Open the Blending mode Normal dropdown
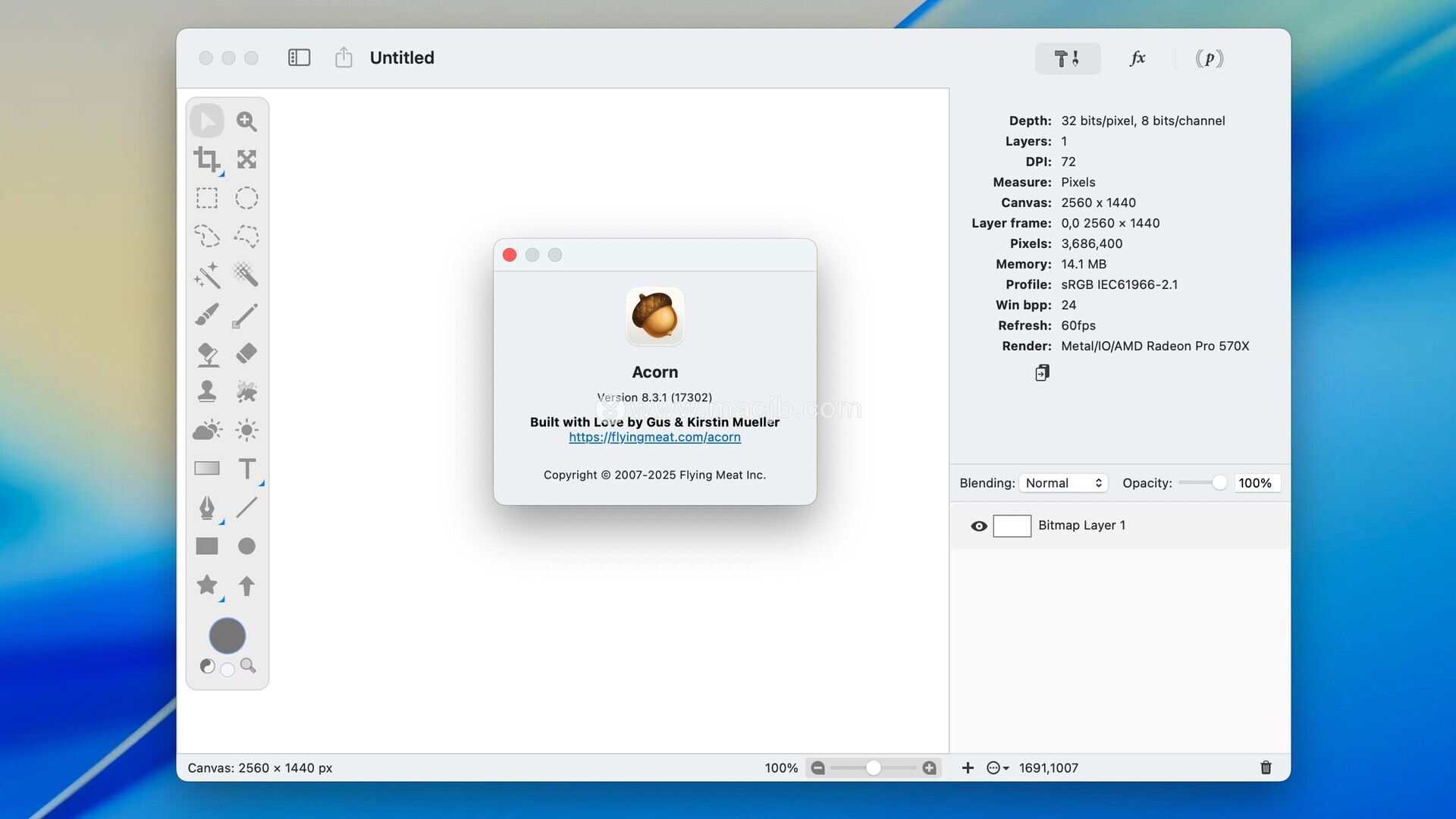1456x819 pixels. coord(1063,483)
